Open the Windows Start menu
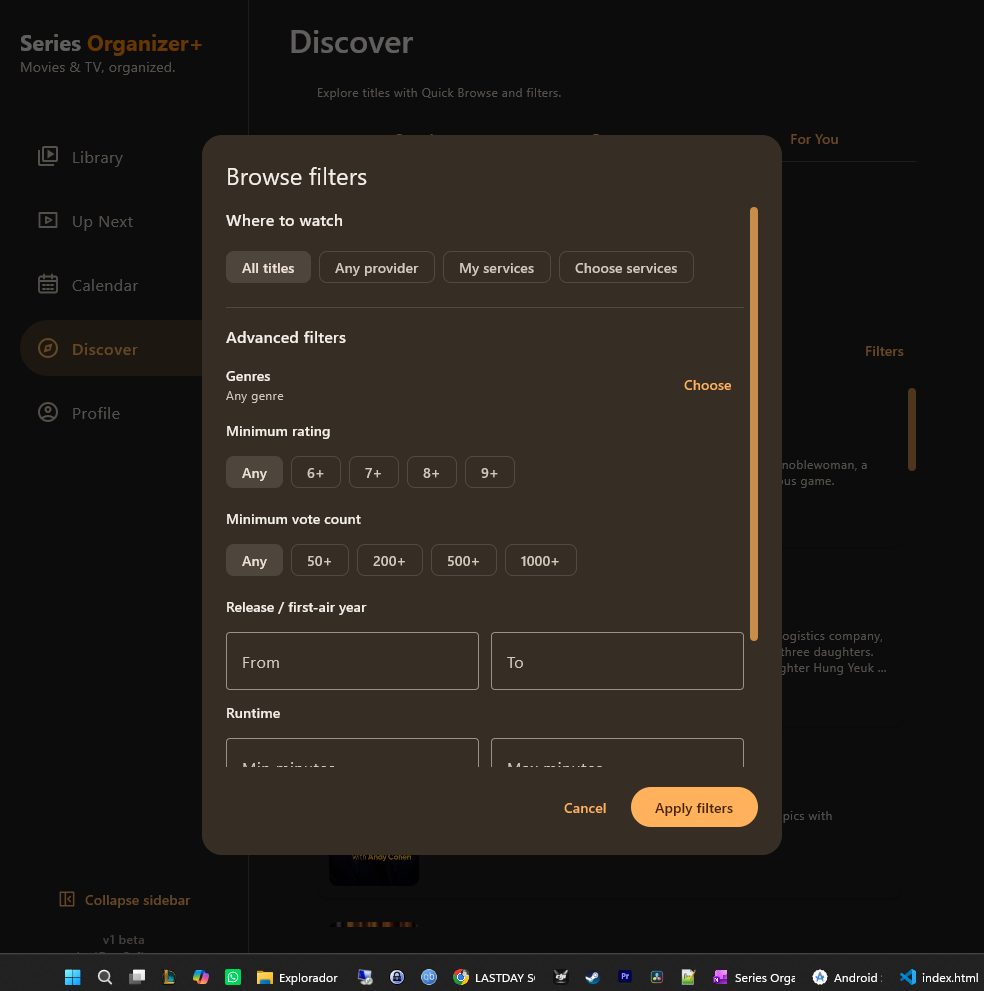The width and height of the screenshot is (984, 991). pyautogui.click(x=73, y=977)
